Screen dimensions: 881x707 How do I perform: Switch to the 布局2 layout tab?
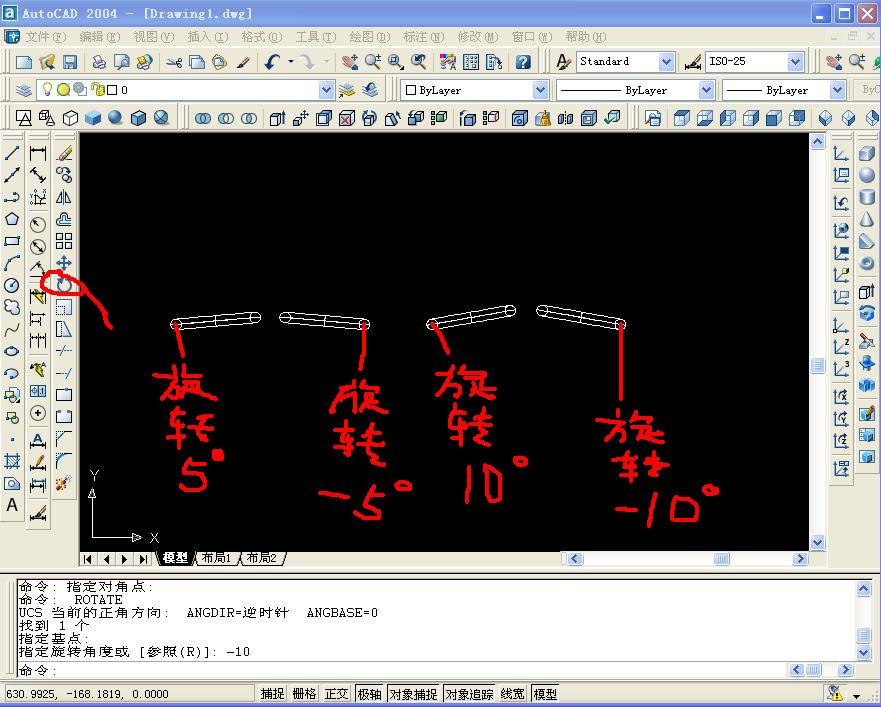[262, 558]
